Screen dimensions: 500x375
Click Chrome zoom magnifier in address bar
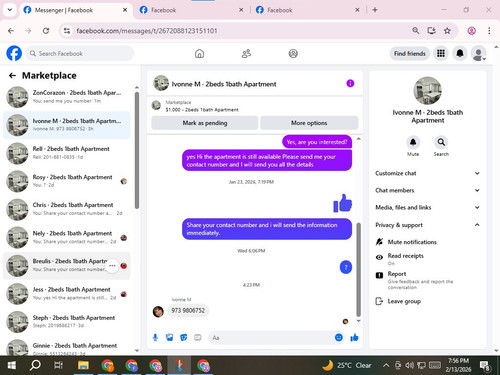(x=415, y=31)
